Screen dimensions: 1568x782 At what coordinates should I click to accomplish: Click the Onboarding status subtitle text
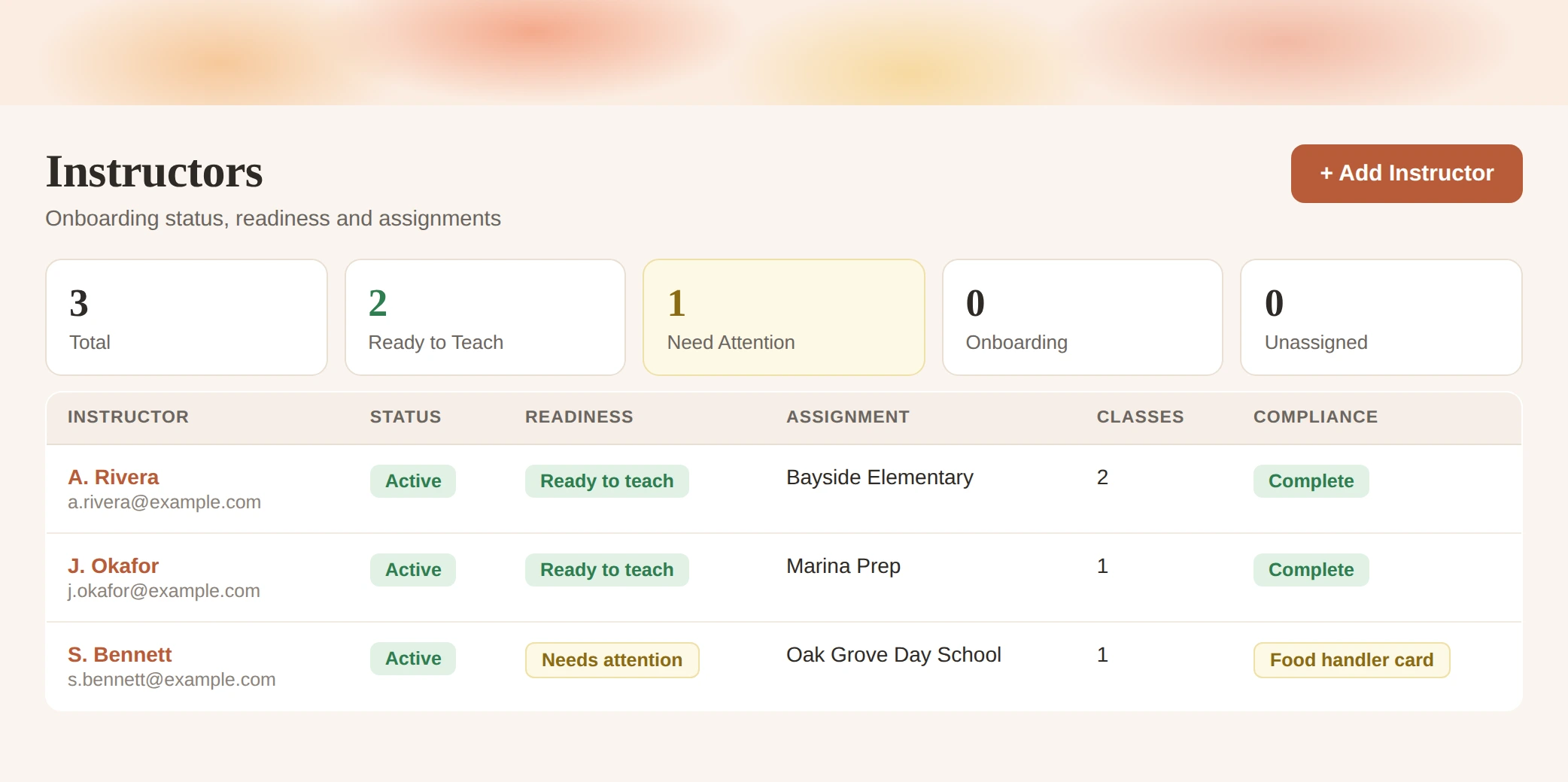coord(273,219)
